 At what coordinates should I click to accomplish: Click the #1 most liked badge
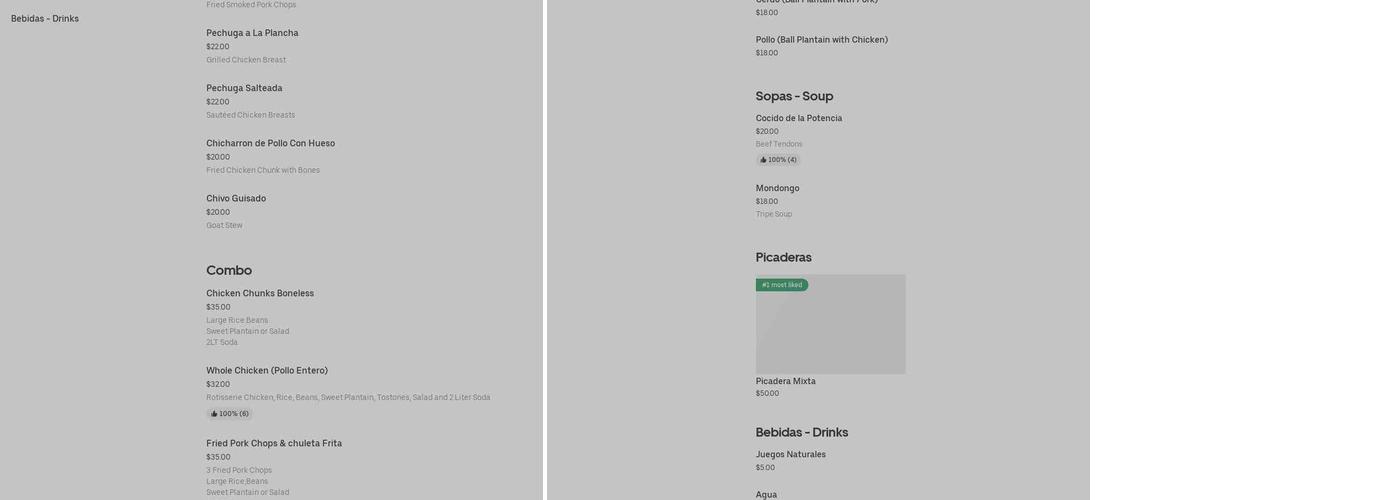[782, 285]
